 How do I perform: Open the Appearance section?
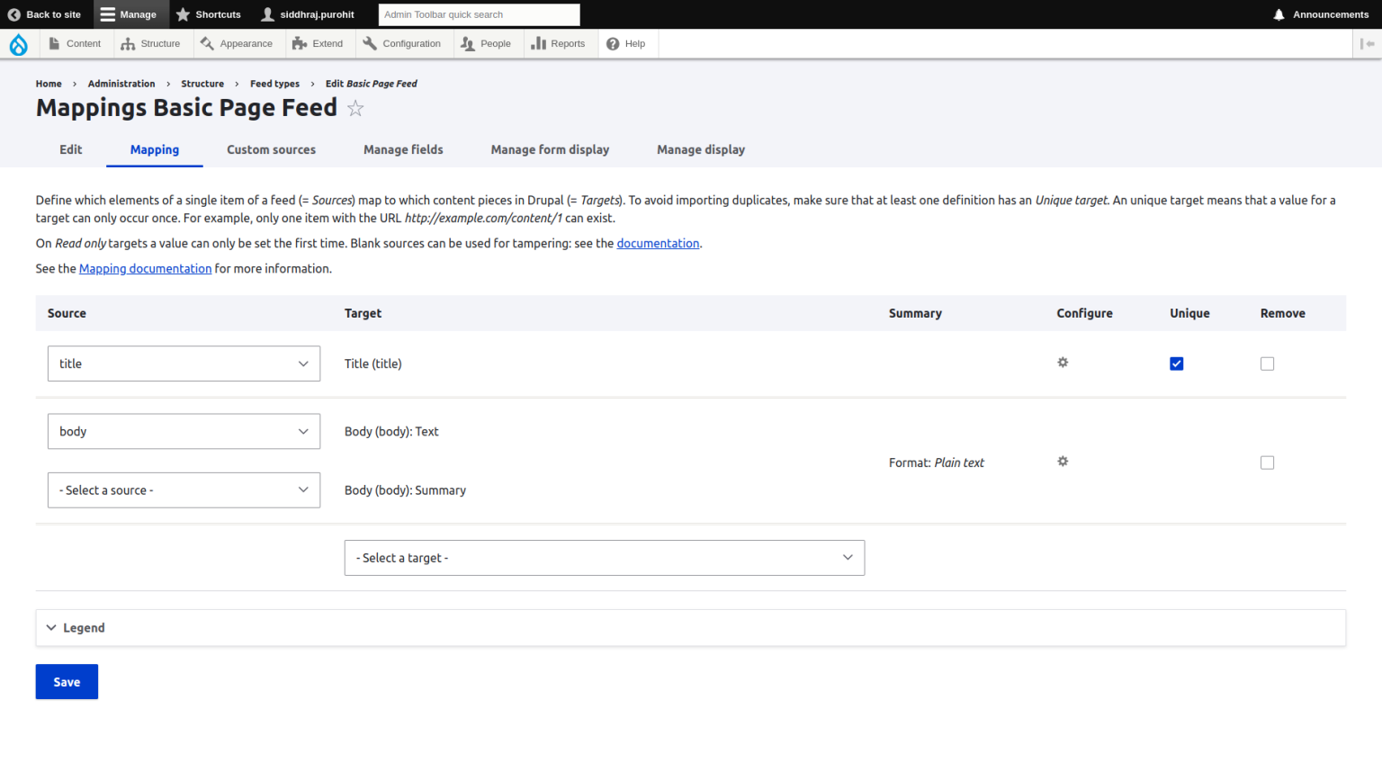click(x=238, y=43)
